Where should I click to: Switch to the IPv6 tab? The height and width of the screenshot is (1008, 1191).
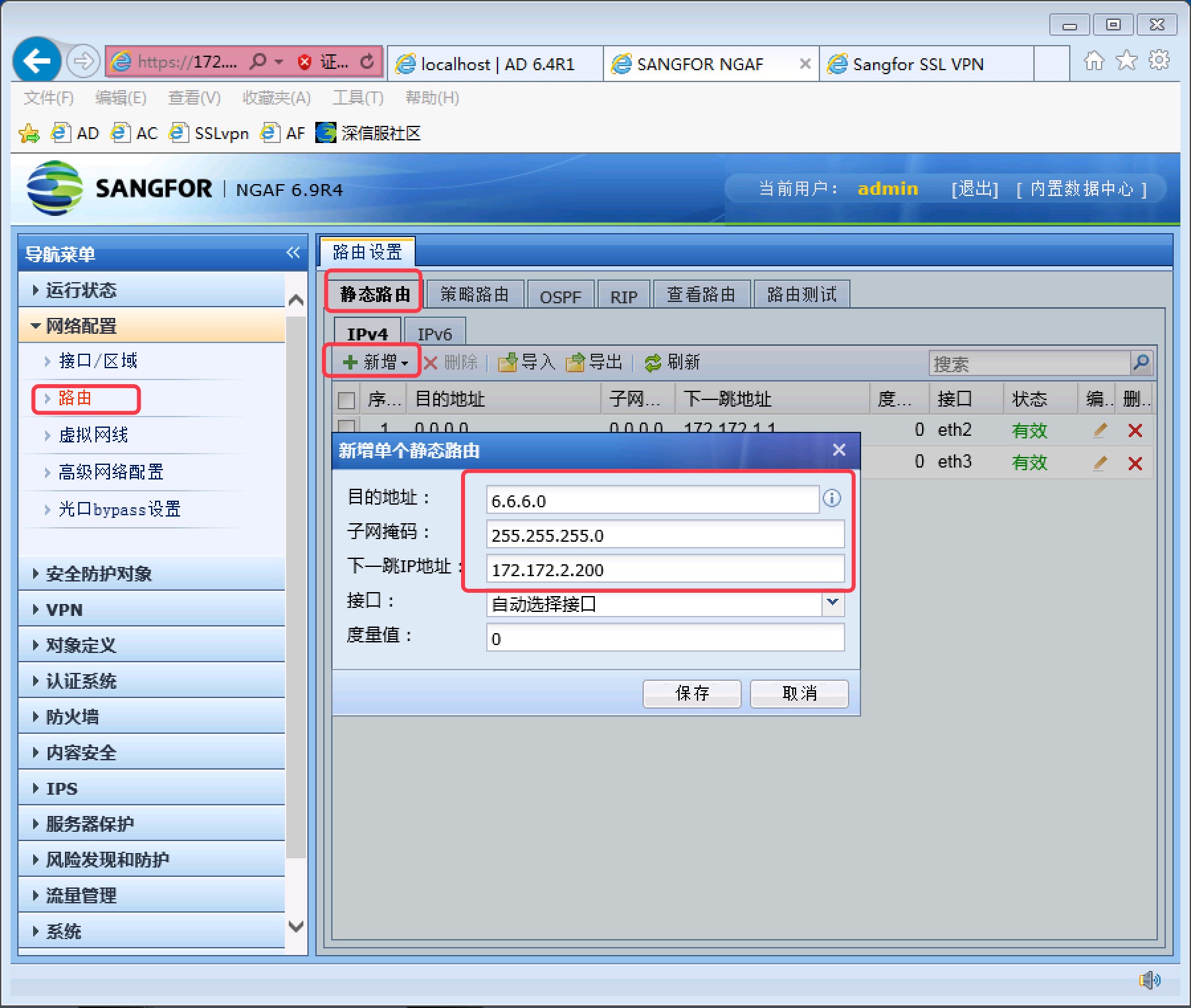pos(435,333)
